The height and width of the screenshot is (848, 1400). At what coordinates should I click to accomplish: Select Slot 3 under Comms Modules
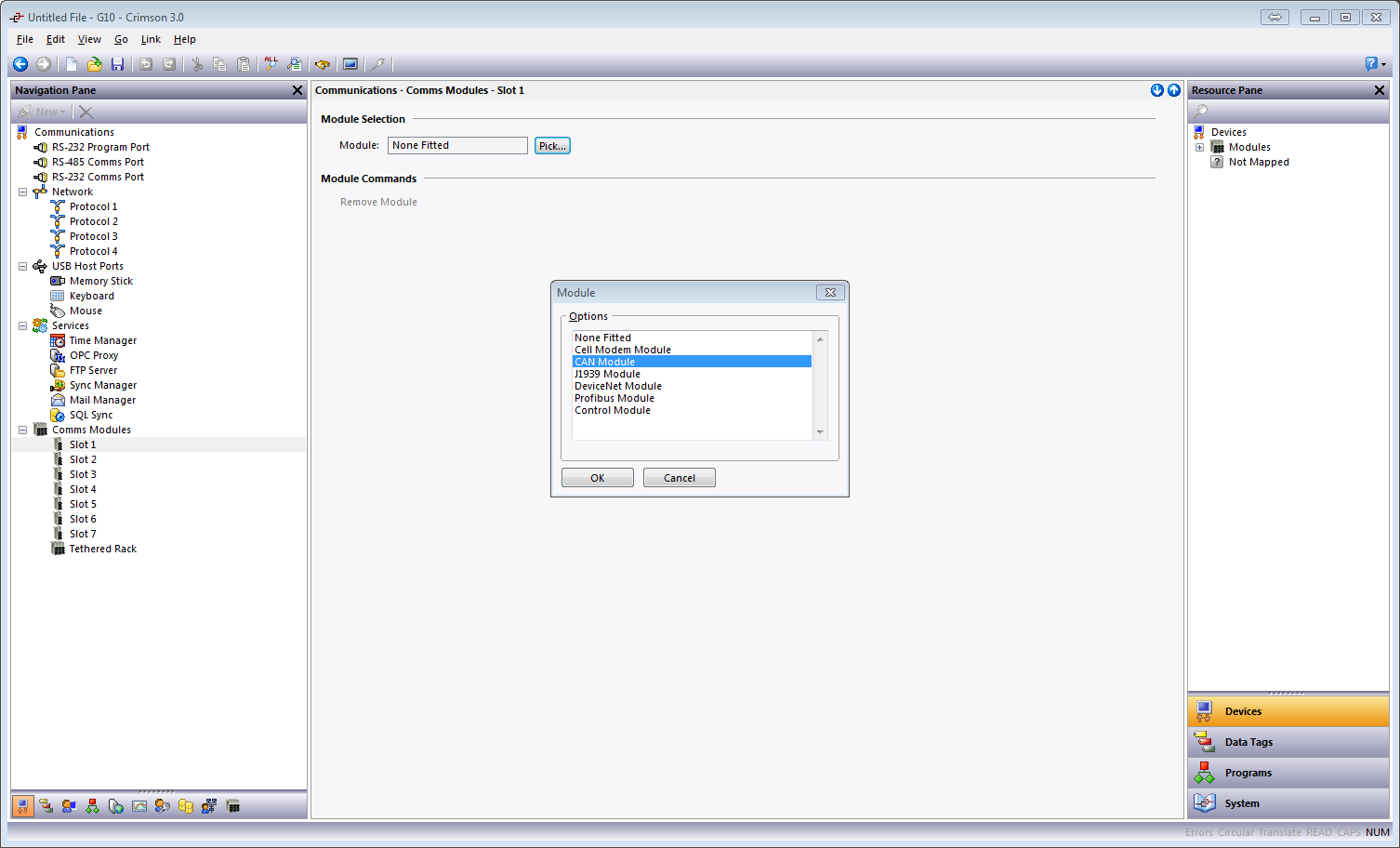83,474
